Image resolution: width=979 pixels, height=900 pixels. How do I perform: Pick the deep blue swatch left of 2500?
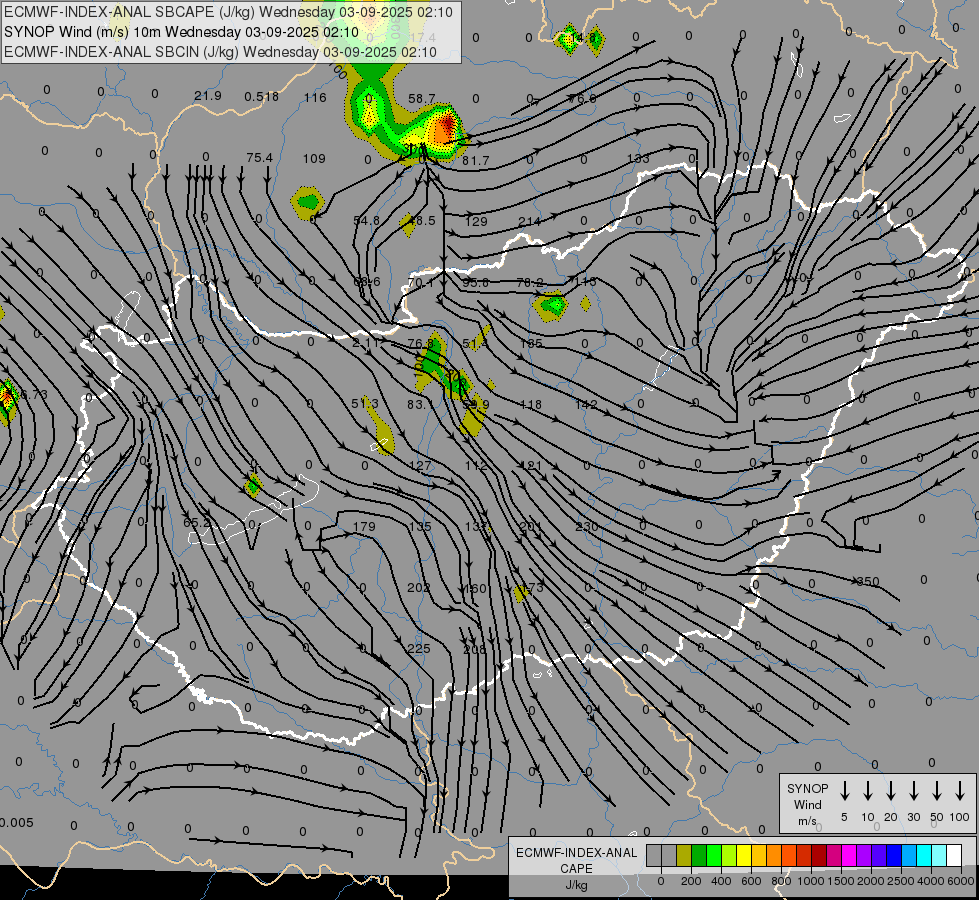[x=893, y=856]
